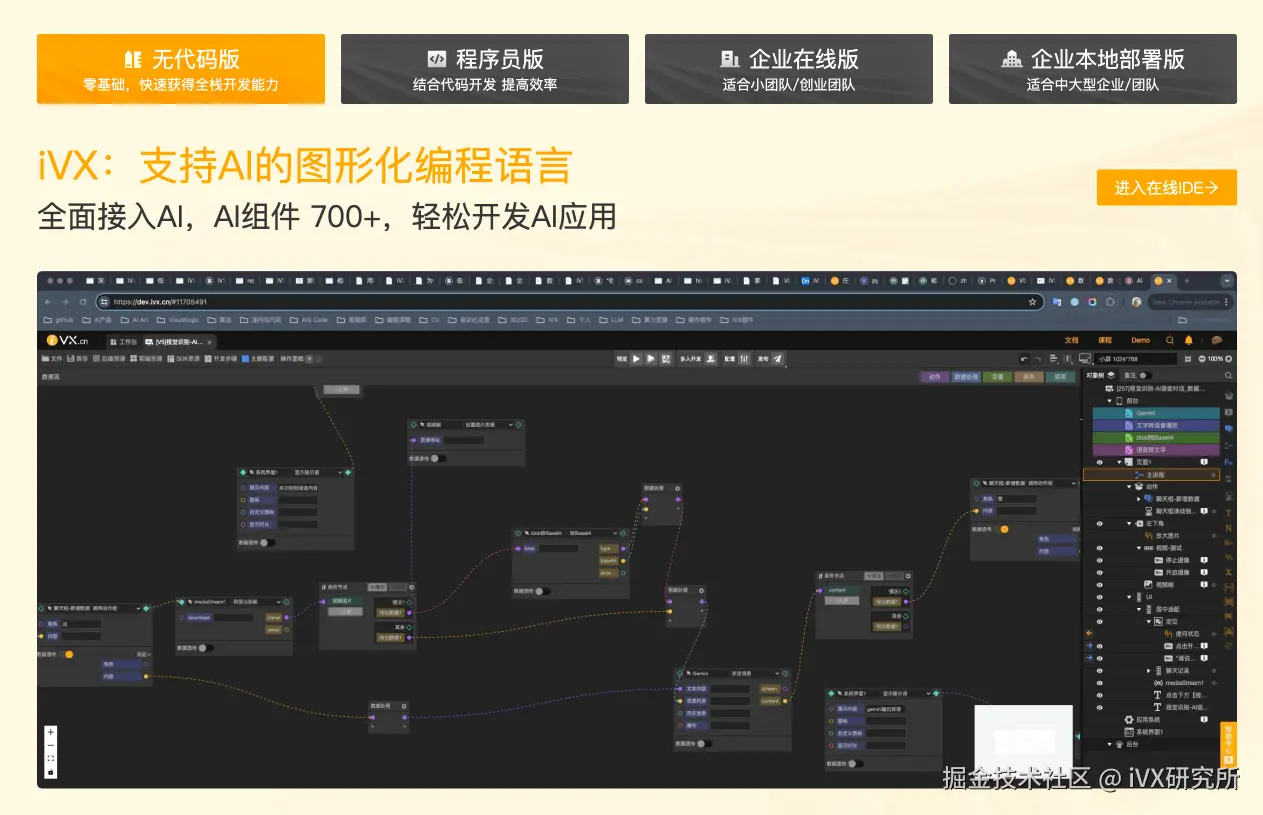This screenshot has width=1263, height=815.
Task: Bookmark the page with the star icon
Action: pos(1032,301)
